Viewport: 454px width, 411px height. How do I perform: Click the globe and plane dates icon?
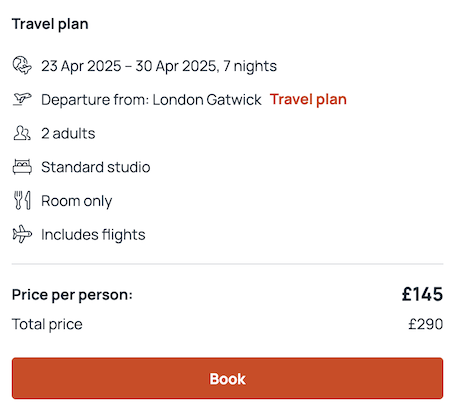[x=22, y=65]
